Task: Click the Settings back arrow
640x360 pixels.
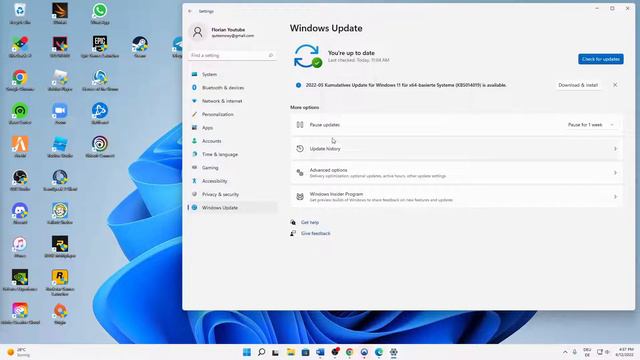Action: pos(190,11)
